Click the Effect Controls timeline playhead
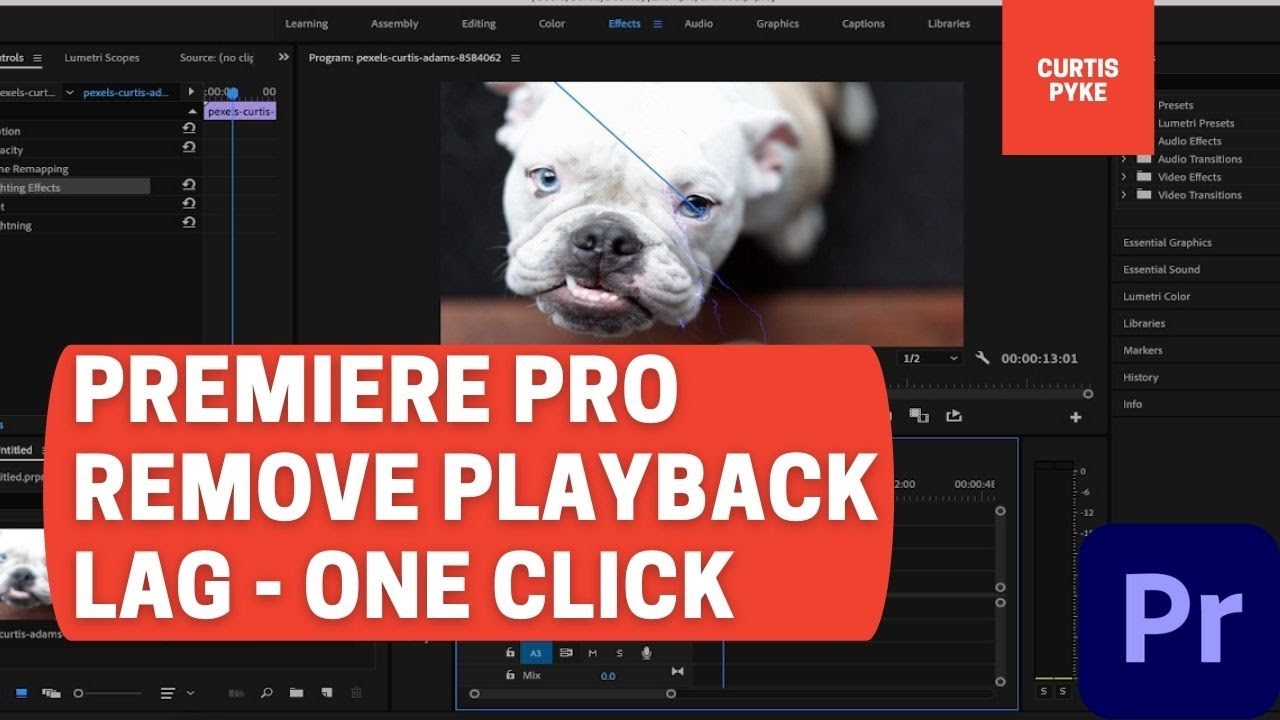The height and width of the screenshot is (720, 1280). pyautogui.click(x=232, y=94)
